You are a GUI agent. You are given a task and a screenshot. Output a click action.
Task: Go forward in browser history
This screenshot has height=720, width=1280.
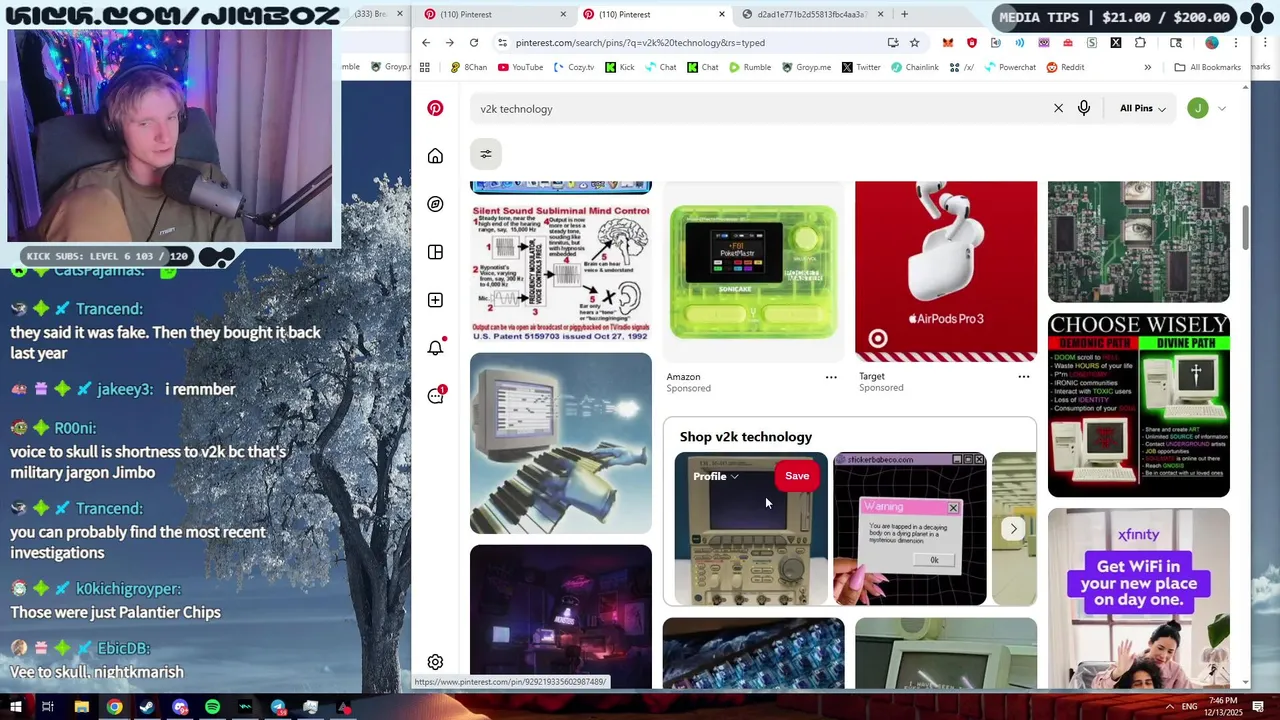[x=450, y=42]
